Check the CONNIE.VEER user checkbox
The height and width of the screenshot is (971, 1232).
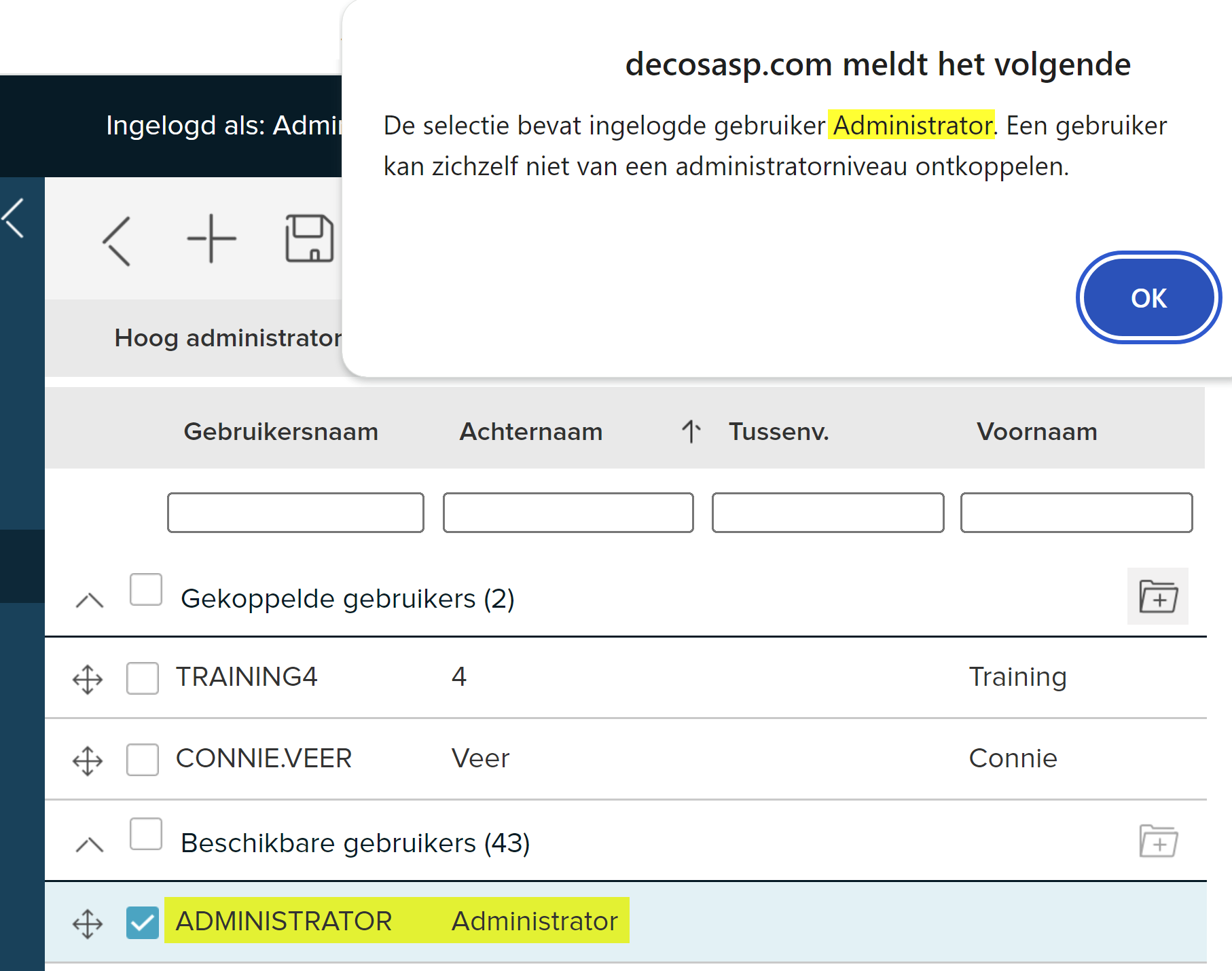(143, 759)
